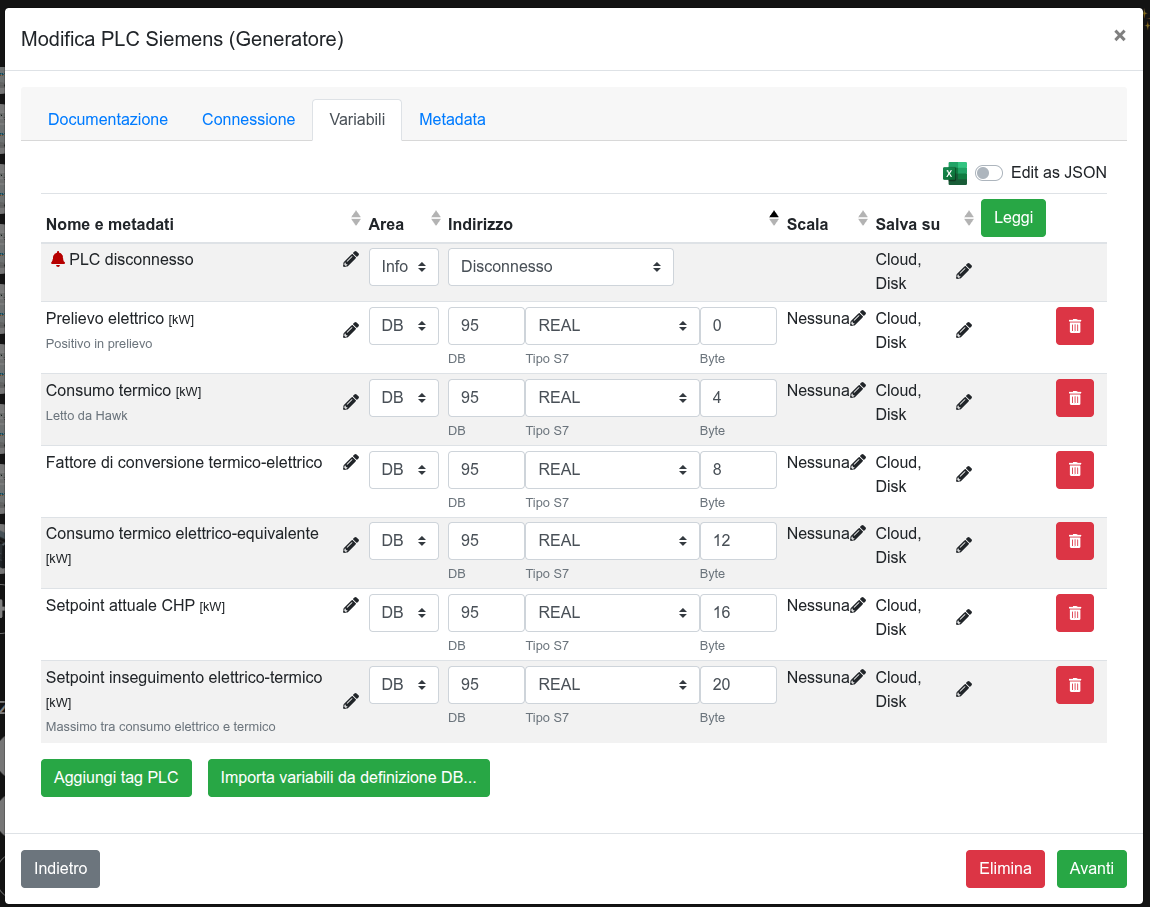
Task: Click the PLC disconnesso alarm bell icon
Action: [57, 259]
